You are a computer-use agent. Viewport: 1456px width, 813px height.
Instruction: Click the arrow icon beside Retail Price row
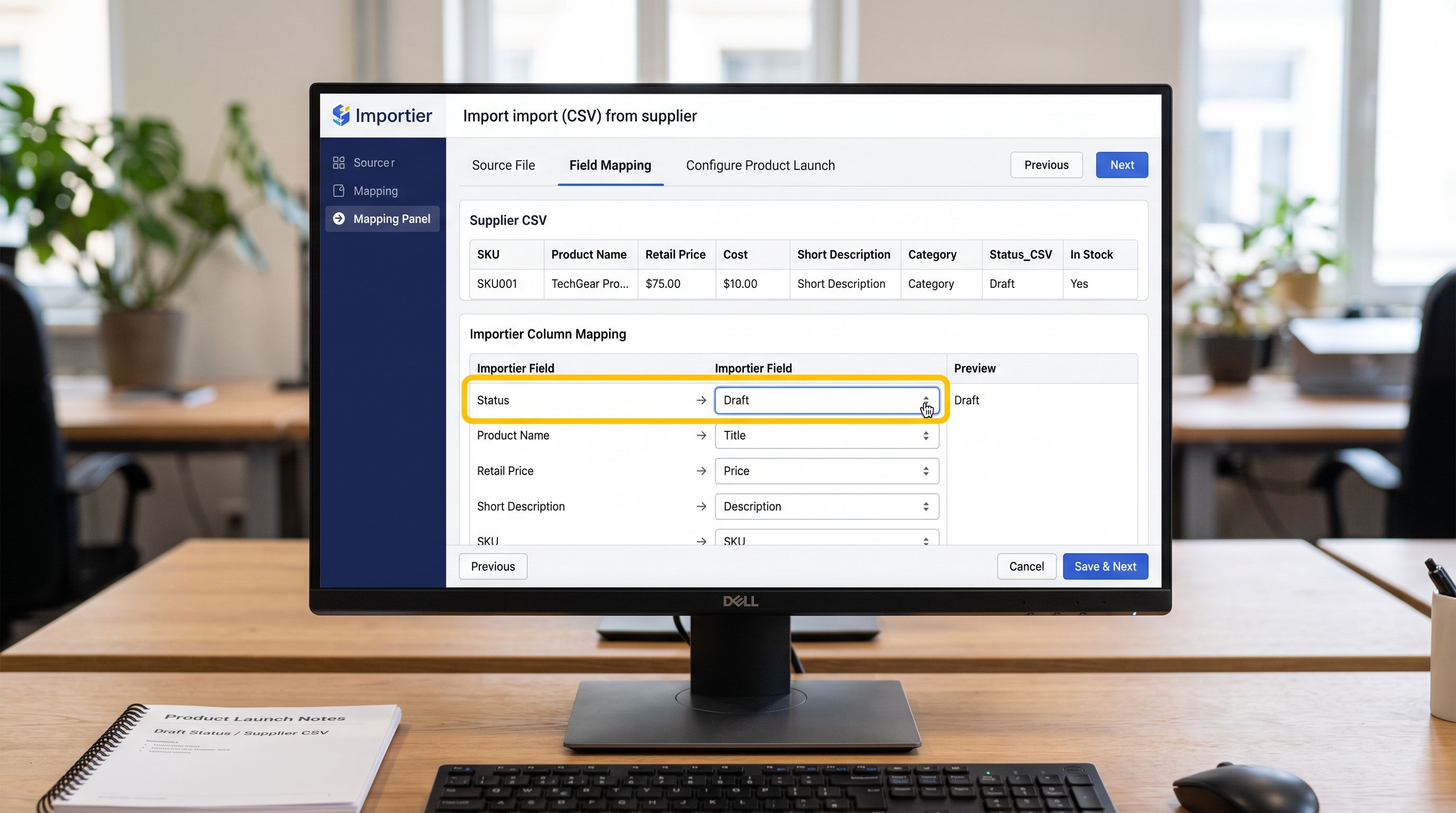(x=702, y=471)
